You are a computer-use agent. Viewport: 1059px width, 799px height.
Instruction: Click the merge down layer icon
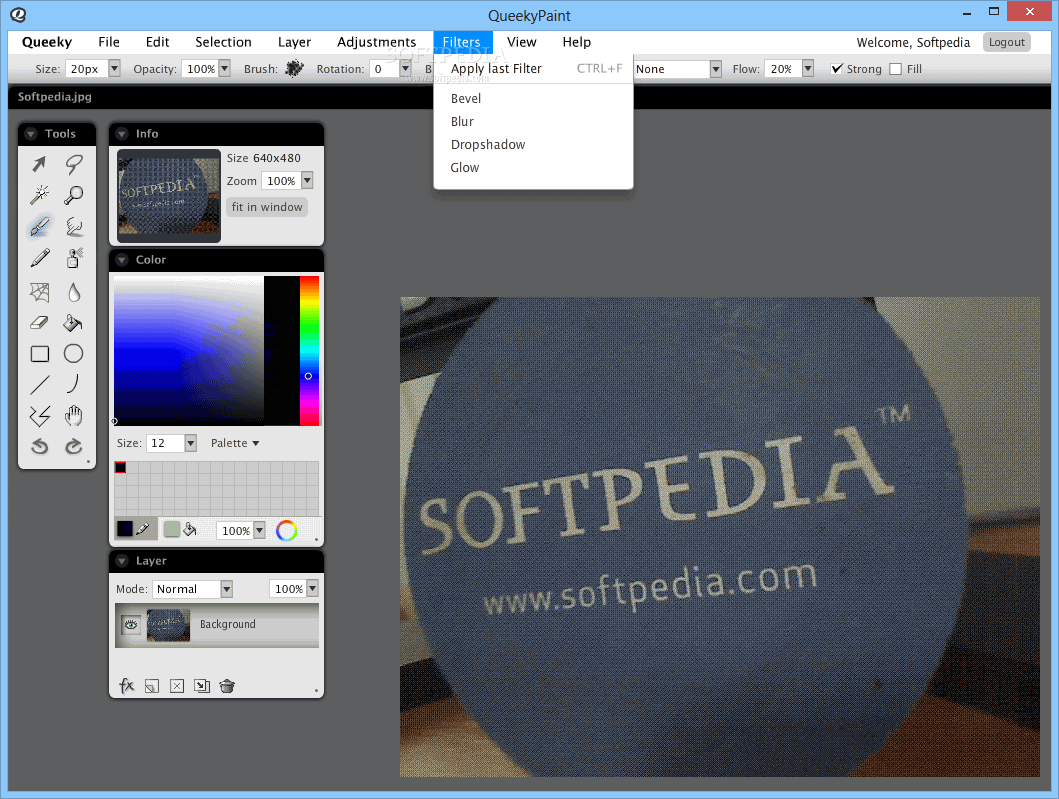[202, 686]
